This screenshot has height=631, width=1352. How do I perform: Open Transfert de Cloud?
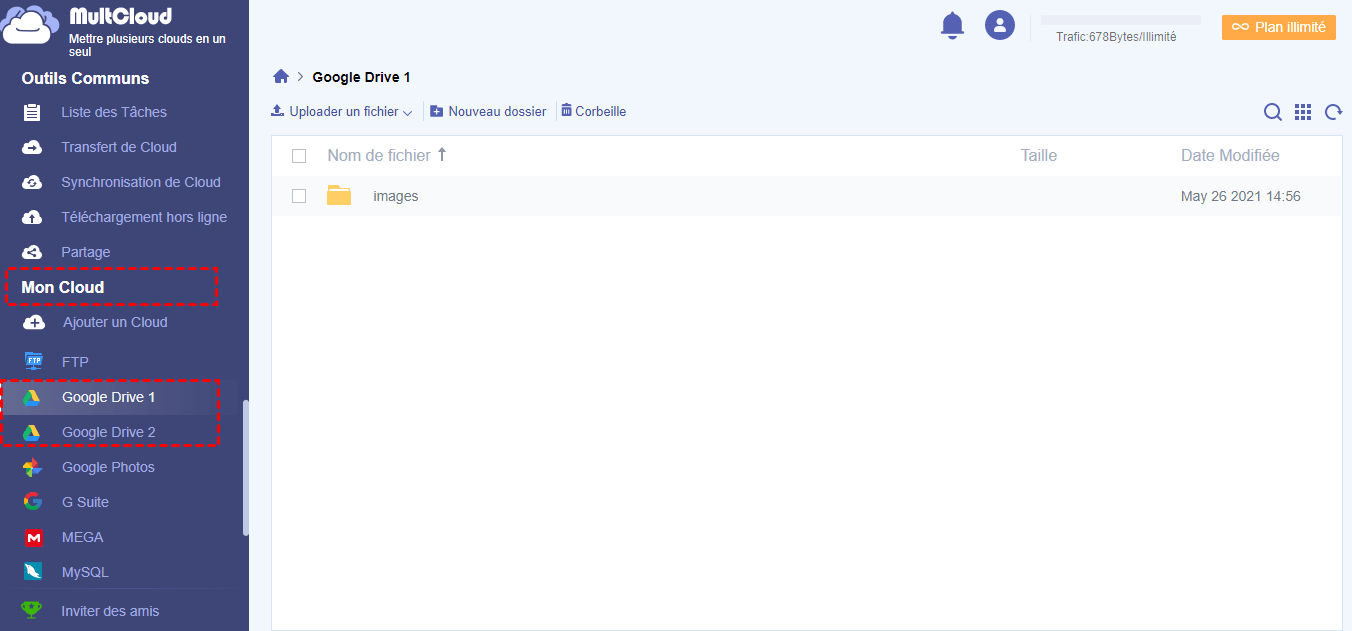(119, 147)
